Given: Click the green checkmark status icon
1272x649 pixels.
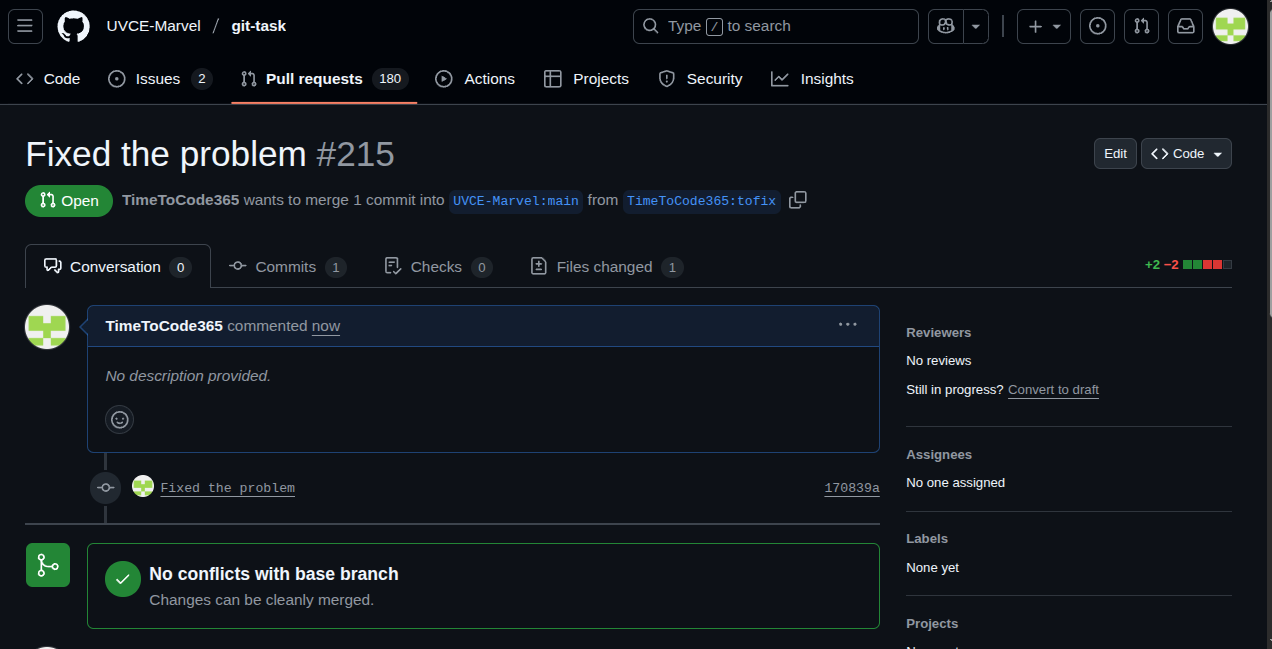Looking at the screenshot, I should coord(123,579).
